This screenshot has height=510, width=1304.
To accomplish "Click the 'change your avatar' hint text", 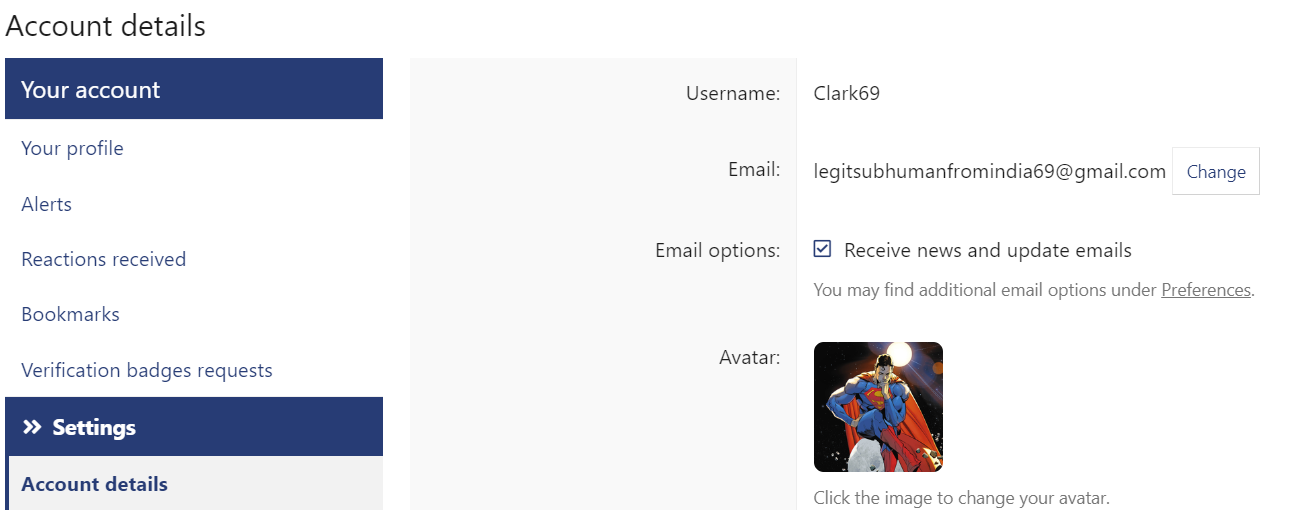I will coord(961,497).
